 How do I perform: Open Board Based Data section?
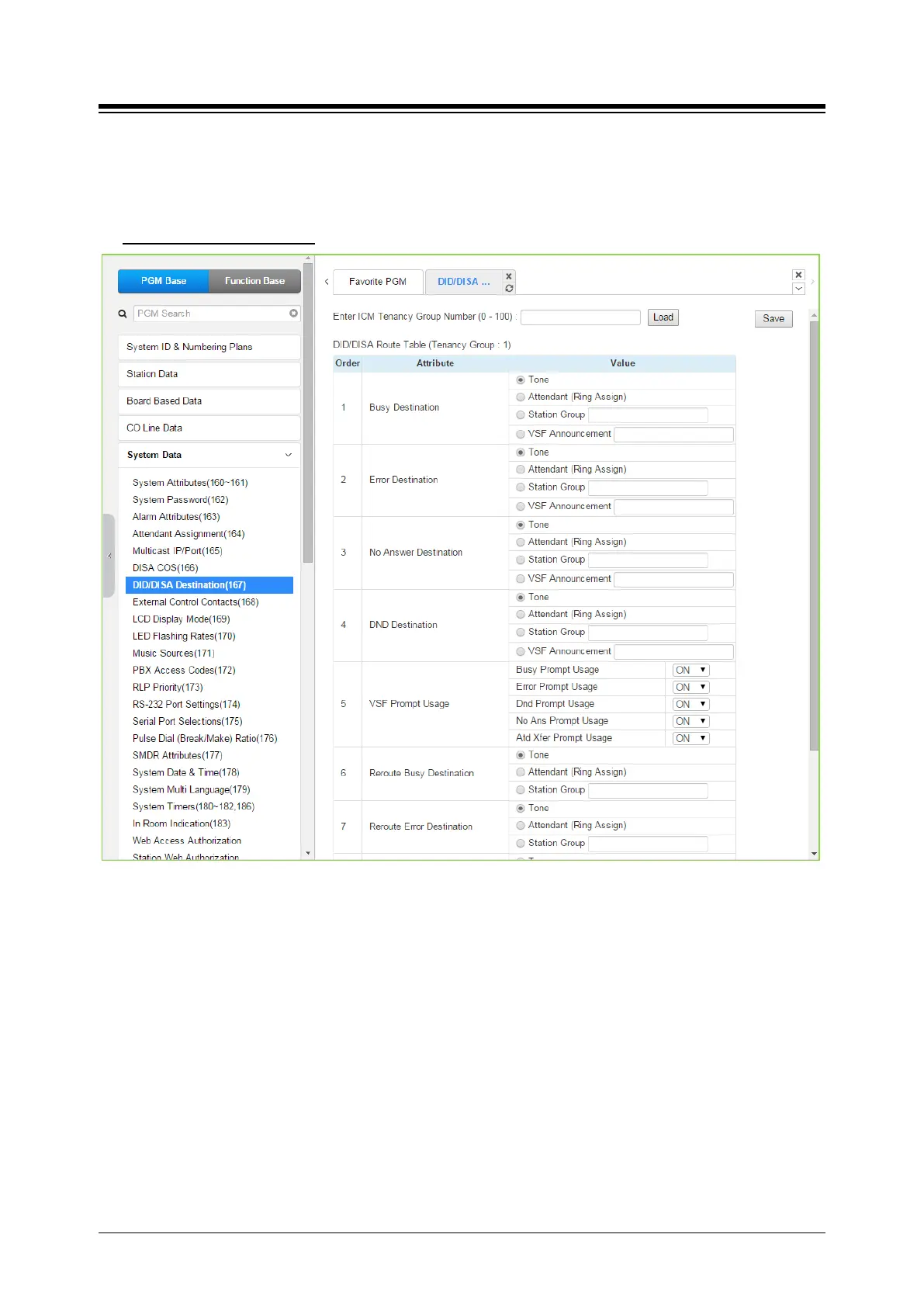tap(209, 401)
